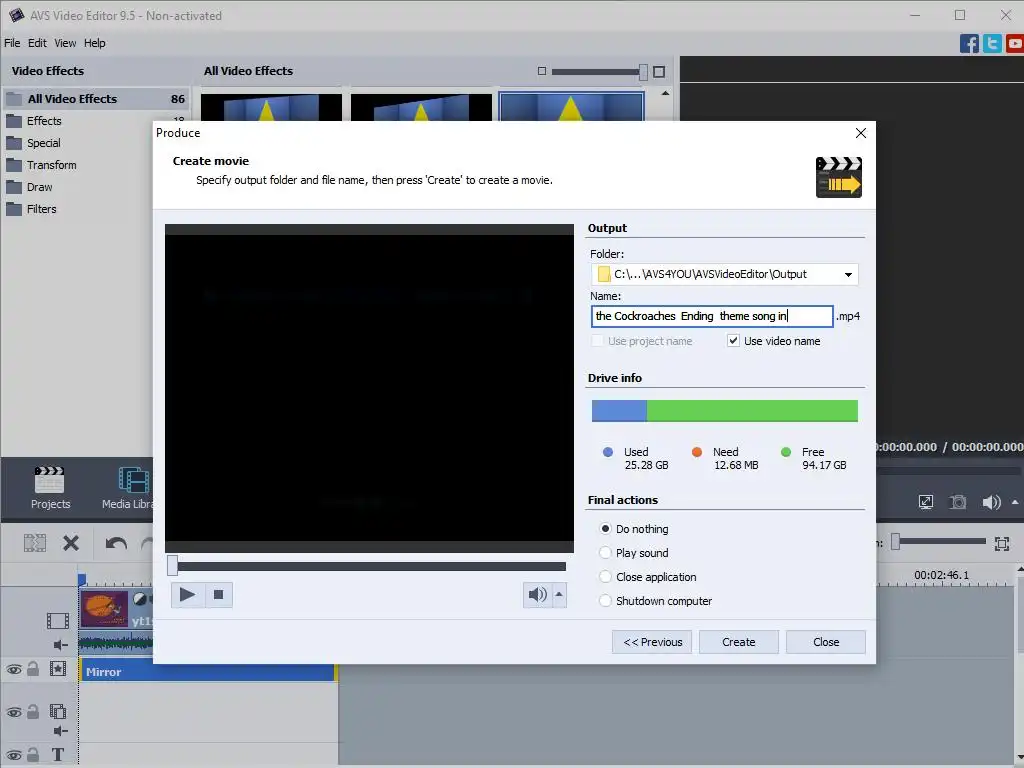
Task: Close the Produce dialog with X
Action: [861, 133]
